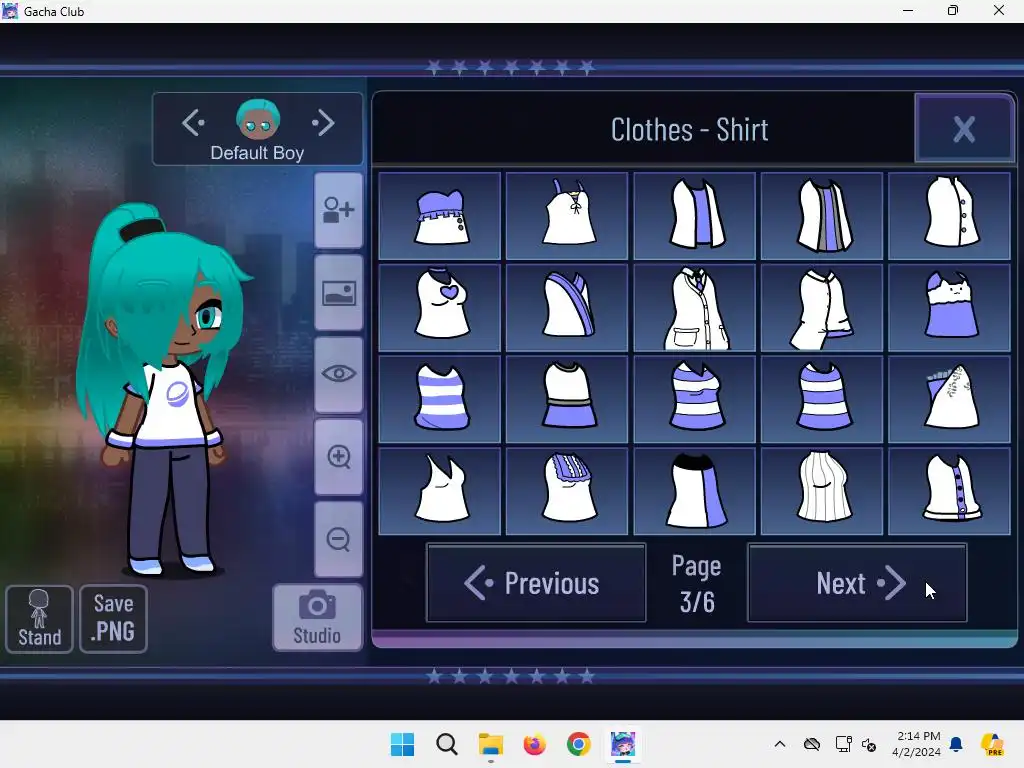Pick the purple buttoned placket top
The image size is (1024, 768).
click(950, 490)
